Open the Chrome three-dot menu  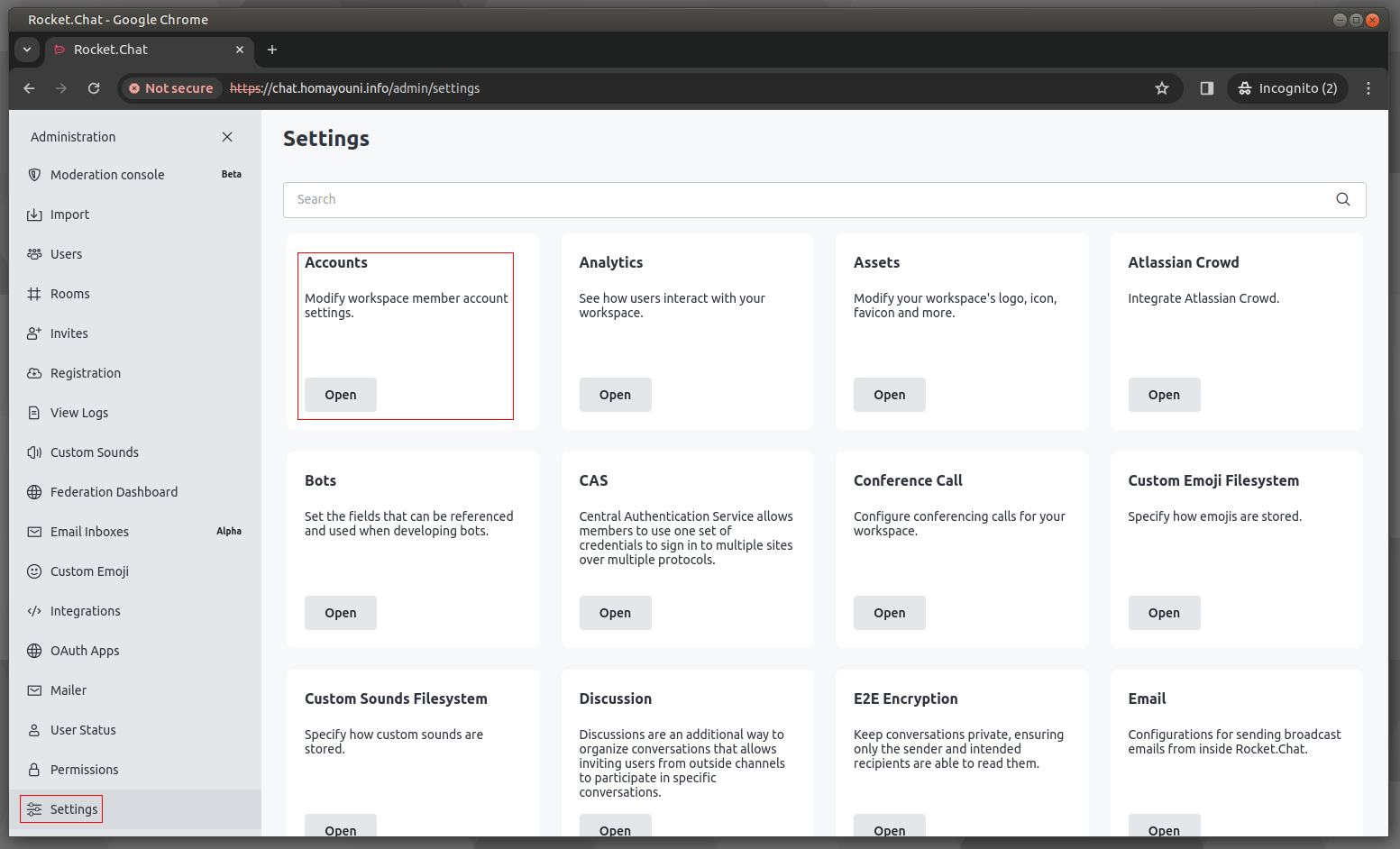(1368, 88)
